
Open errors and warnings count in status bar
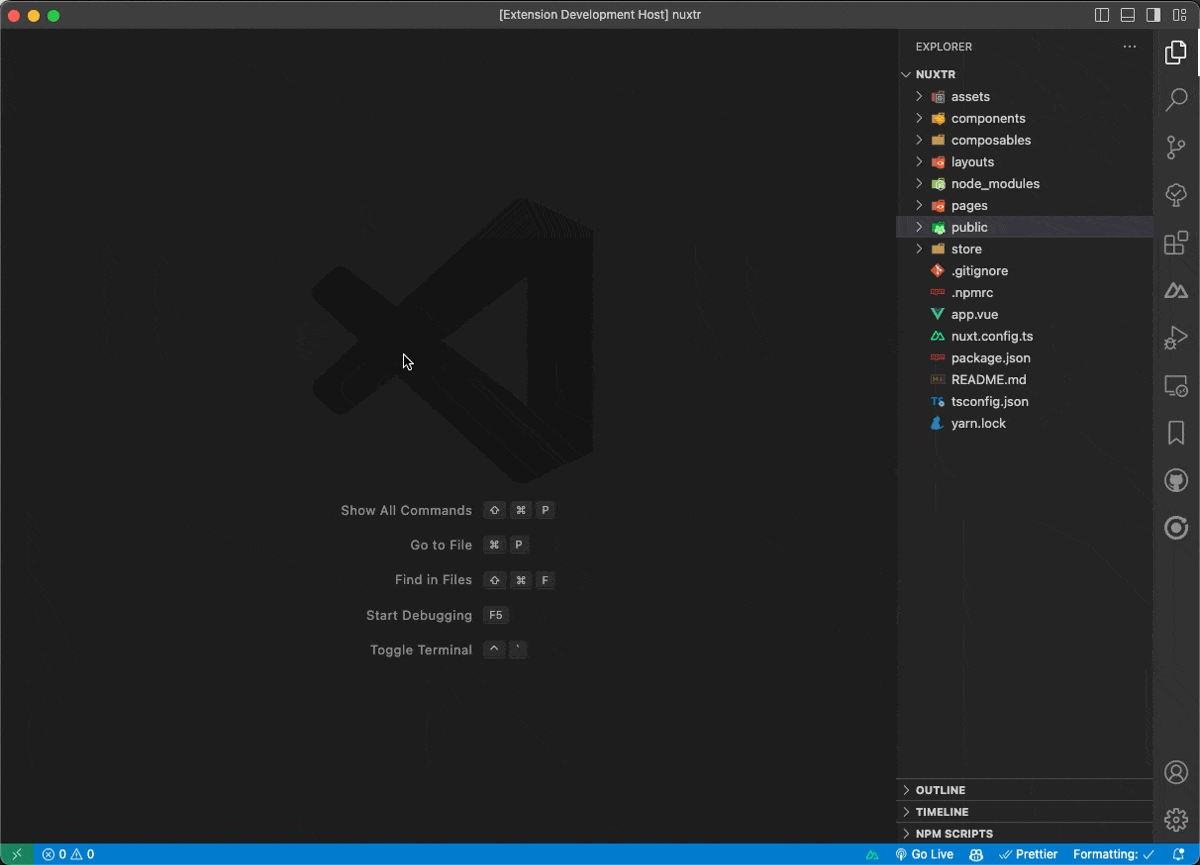coord(68,855)
